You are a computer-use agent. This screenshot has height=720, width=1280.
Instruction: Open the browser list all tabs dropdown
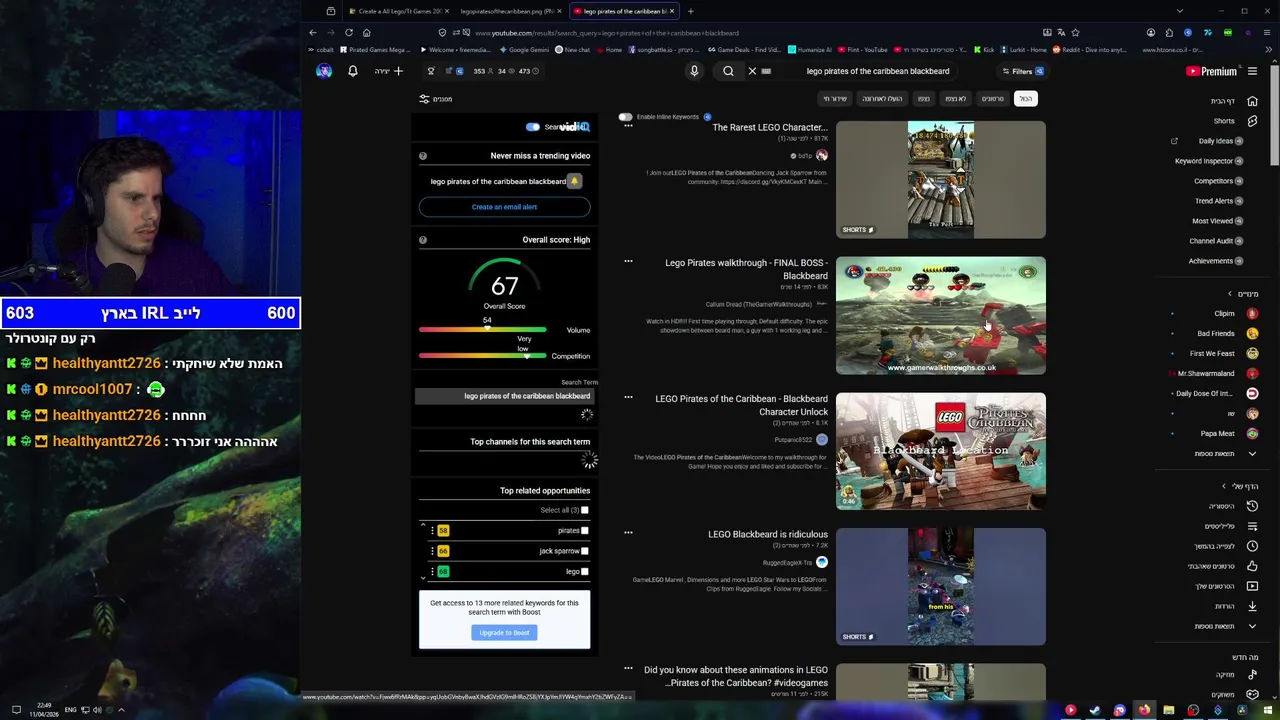[1179, 11]
